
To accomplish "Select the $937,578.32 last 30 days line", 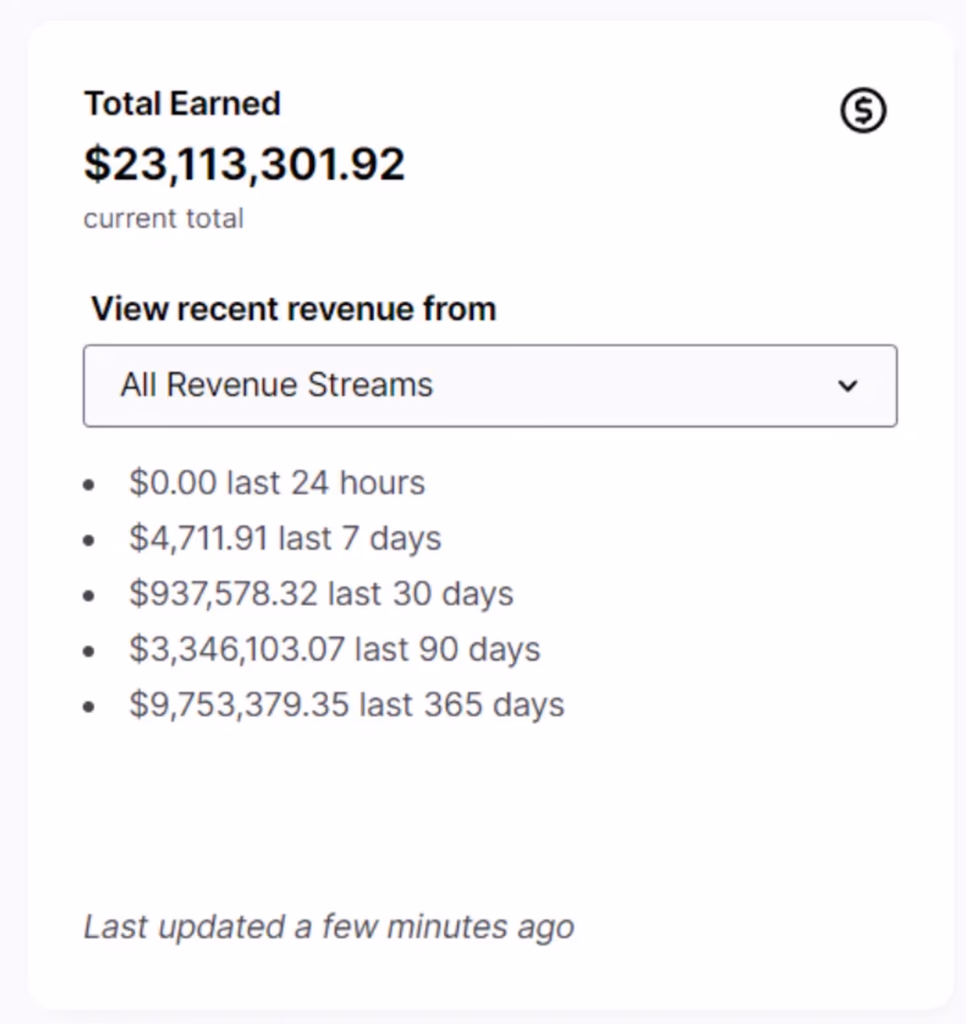I will [x=321, y=593].
